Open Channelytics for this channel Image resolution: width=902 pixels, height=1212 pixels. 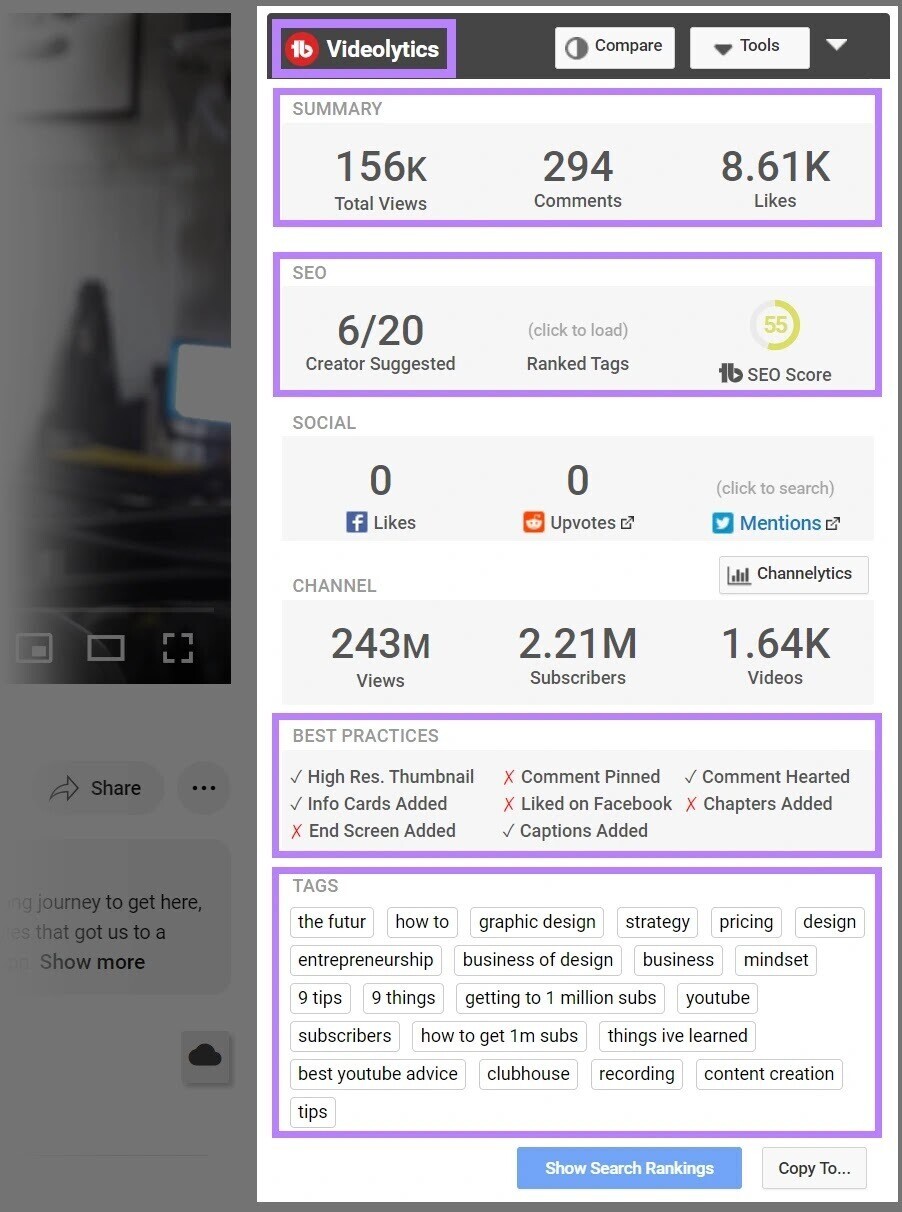[793, 574]
